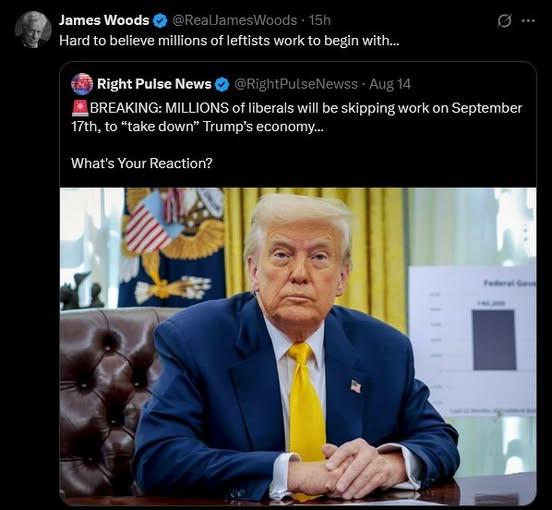
Task: Click the 15h post timestamp
Action: [x=320, y=20]
